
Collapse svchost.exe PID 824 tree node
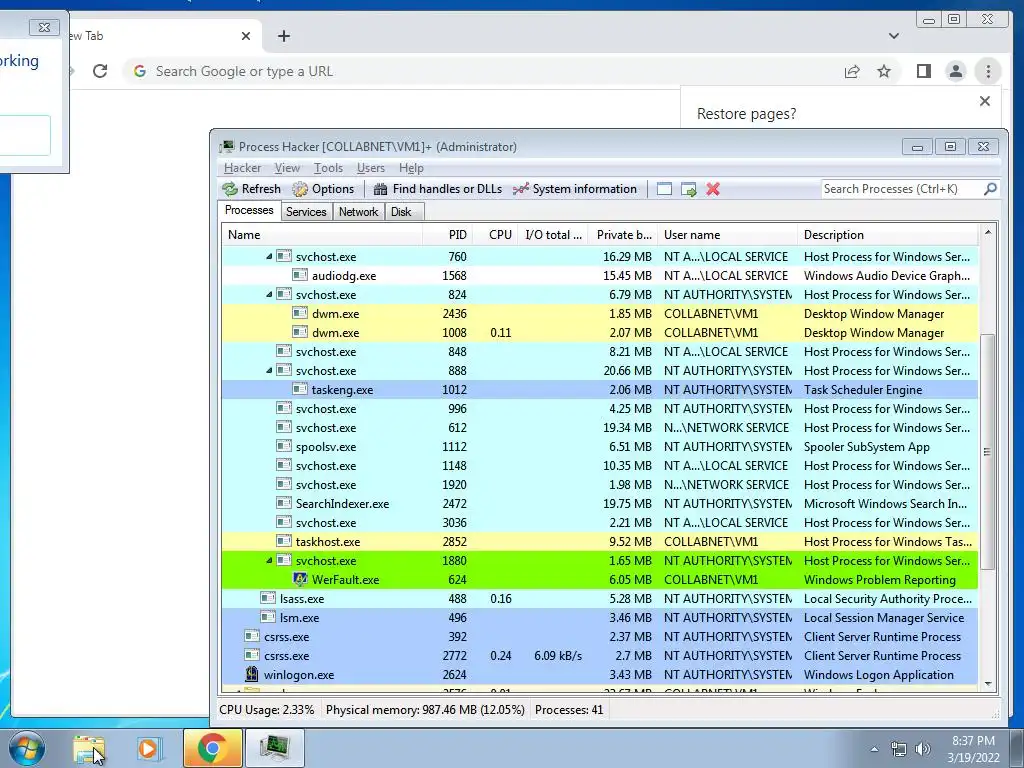[x=268, y=295]
